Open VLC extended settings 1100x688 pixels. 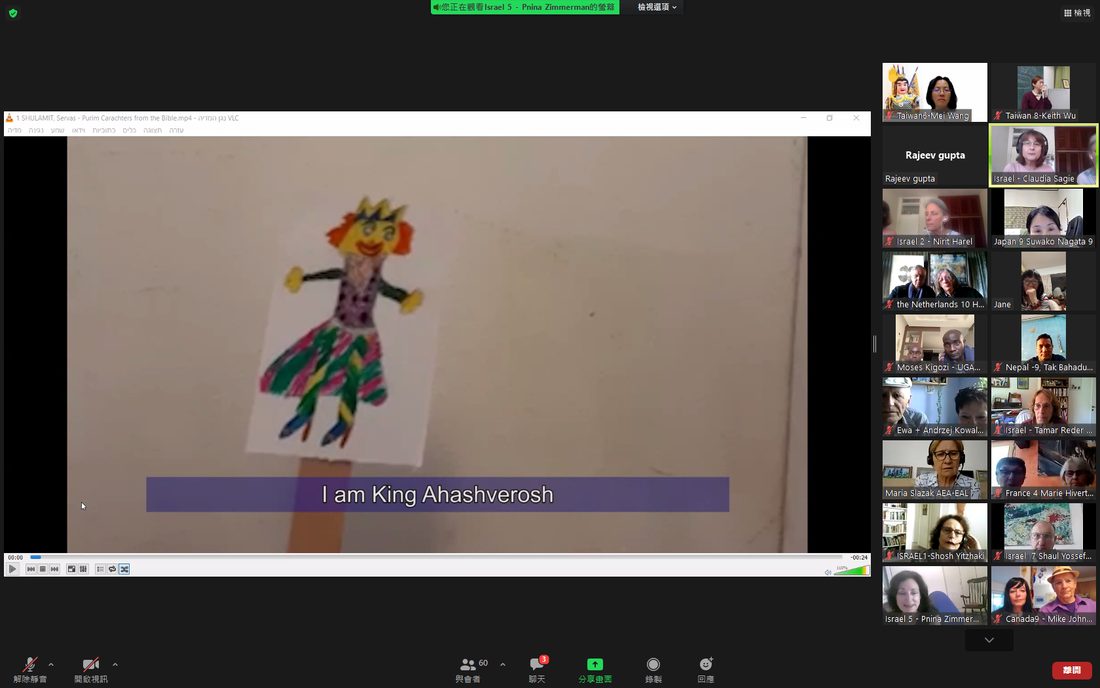click(x=83, y=569)
